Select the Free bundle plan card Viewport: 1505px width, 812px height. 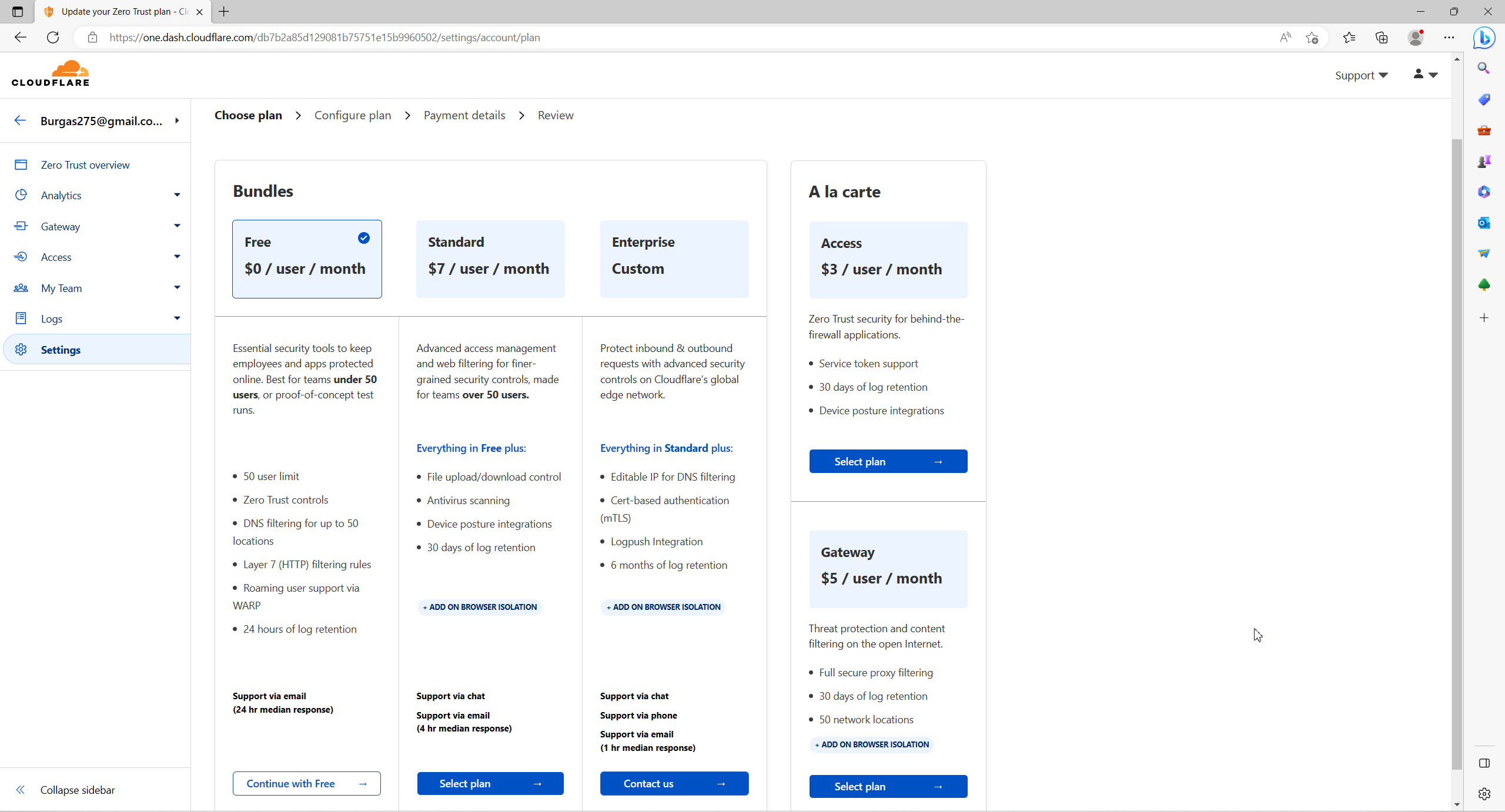(307, 259)
